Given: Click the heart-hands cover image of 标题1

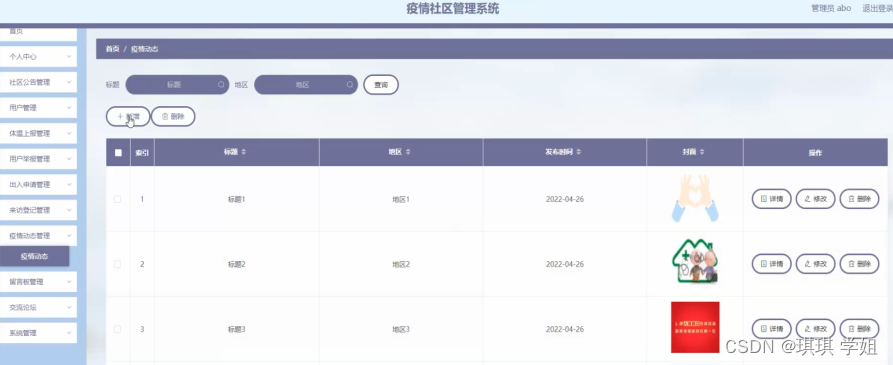Looking at the screenshot, I should 695,198.
